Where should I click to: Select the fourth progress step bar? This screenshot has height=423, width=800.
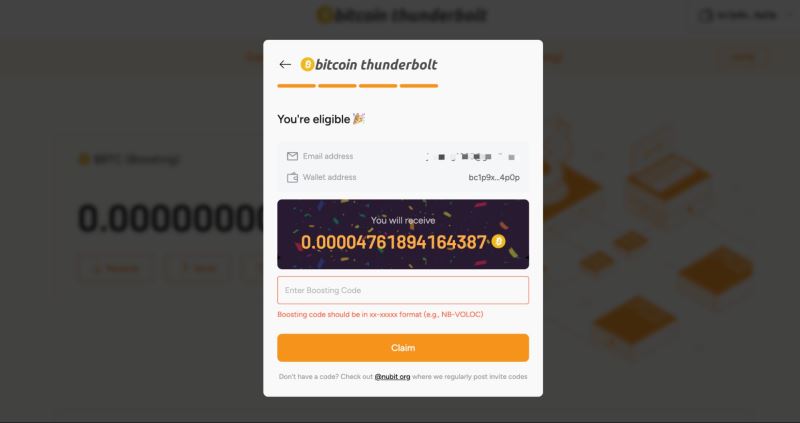419,86
